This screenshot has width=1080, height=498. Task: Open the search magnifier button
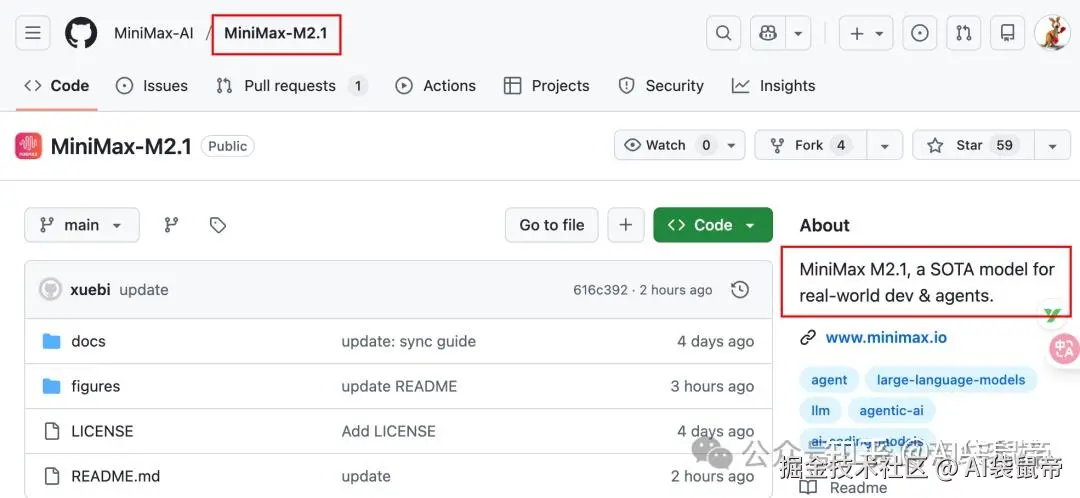pos(723,33)
